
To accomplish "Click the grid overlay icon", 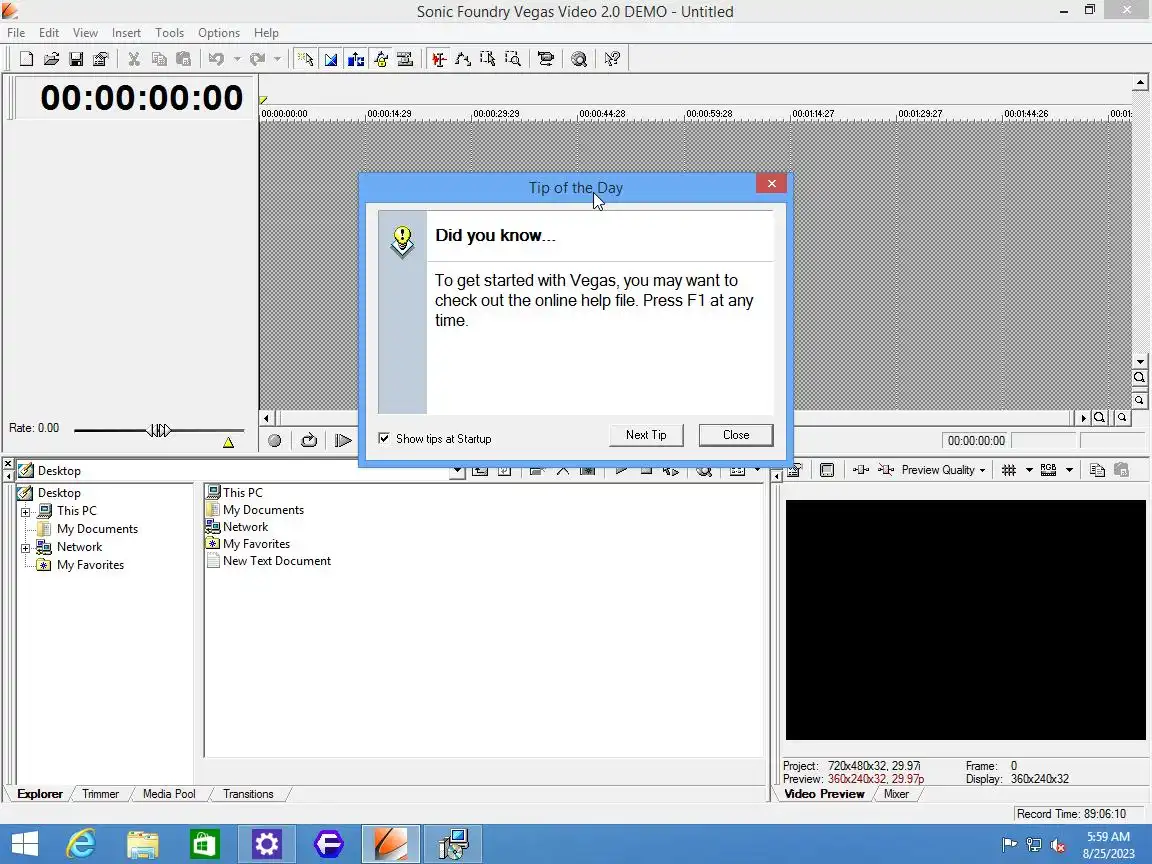I will [1009, 470].
